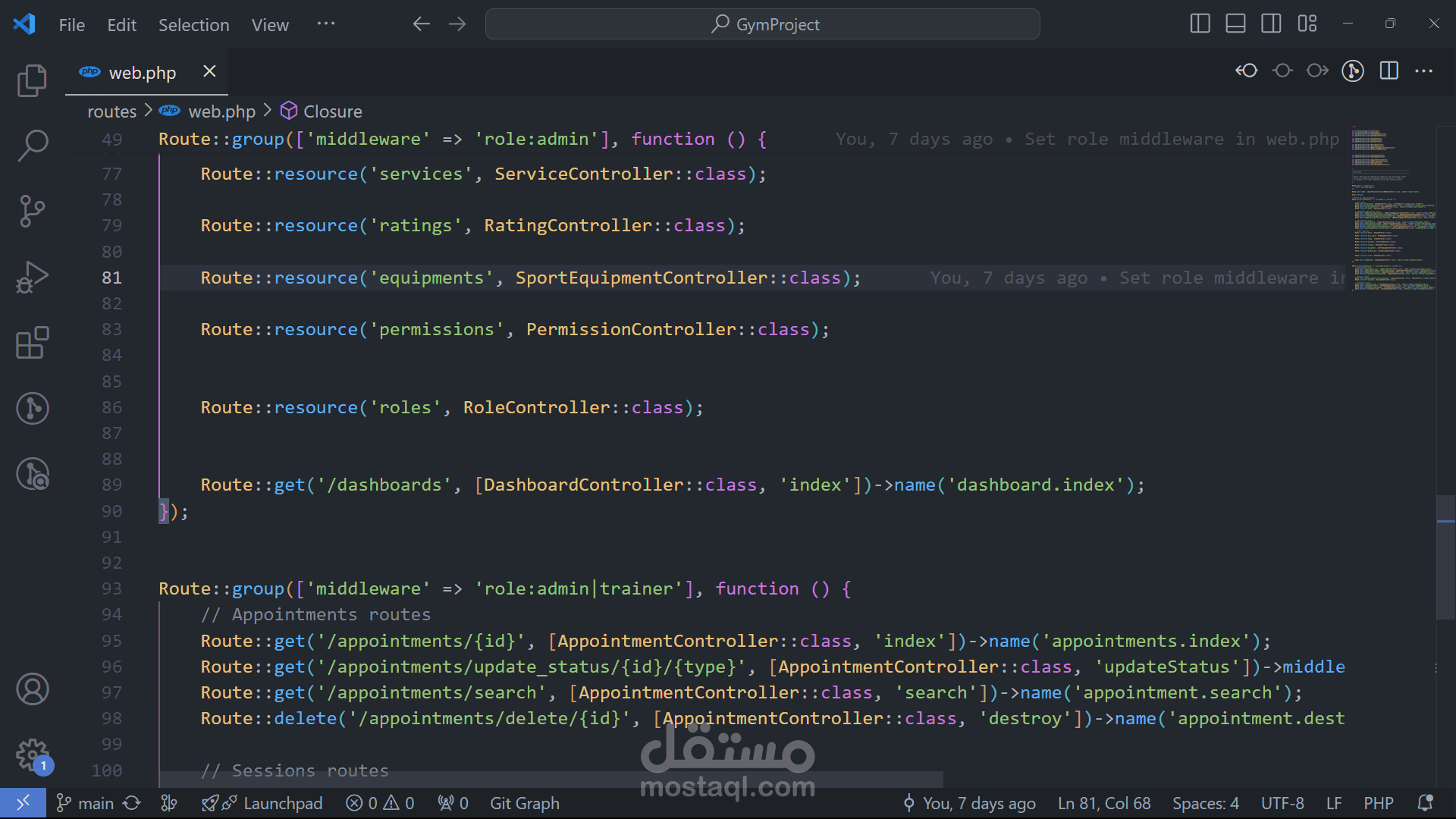Click the vertical editor scrollbar slider
1456x819 pixels.
pyautogui.click(x=1445, y=557)
